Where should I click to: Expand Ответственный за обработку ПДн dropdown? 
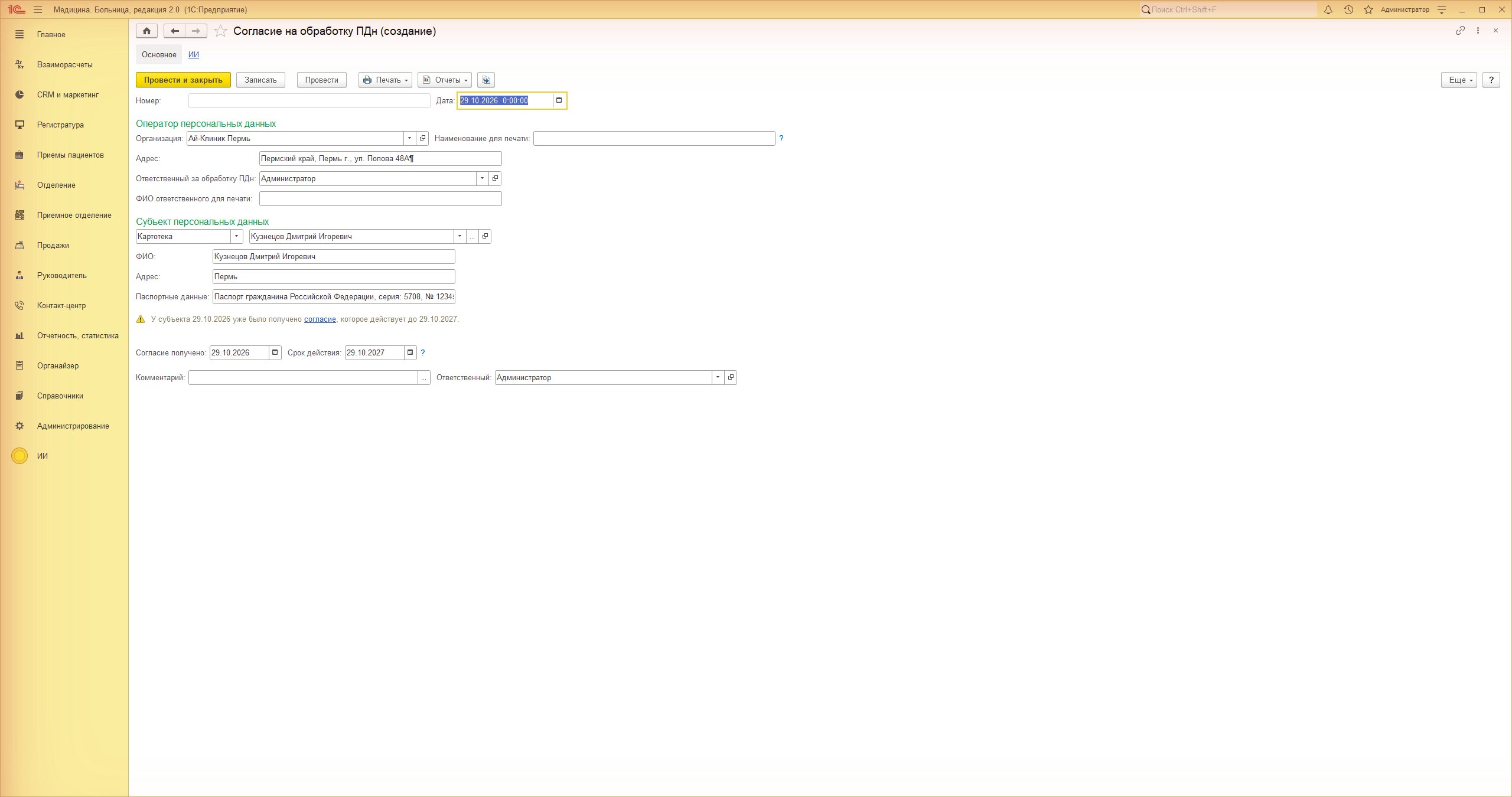point(483,178)
